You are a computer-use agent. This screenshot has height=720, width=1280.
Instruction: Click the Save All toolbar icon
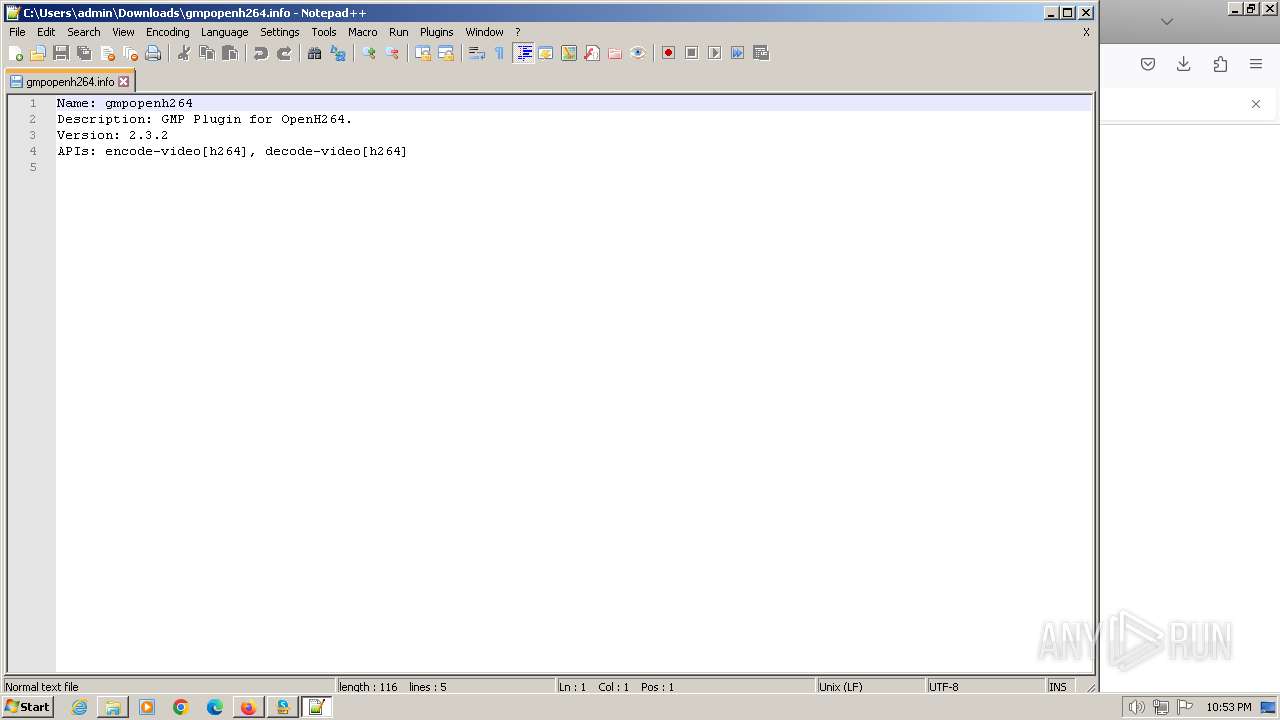click(x=84, y=53)
